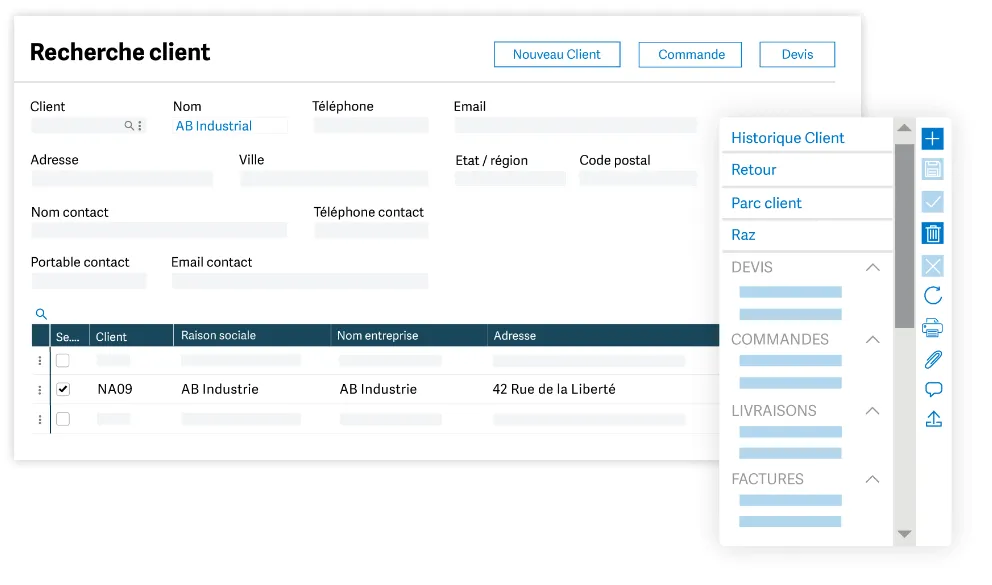Click the Etat / région input field
Image resolution: width=992 pixels, height=585 pixels.
tap(510, 178)
